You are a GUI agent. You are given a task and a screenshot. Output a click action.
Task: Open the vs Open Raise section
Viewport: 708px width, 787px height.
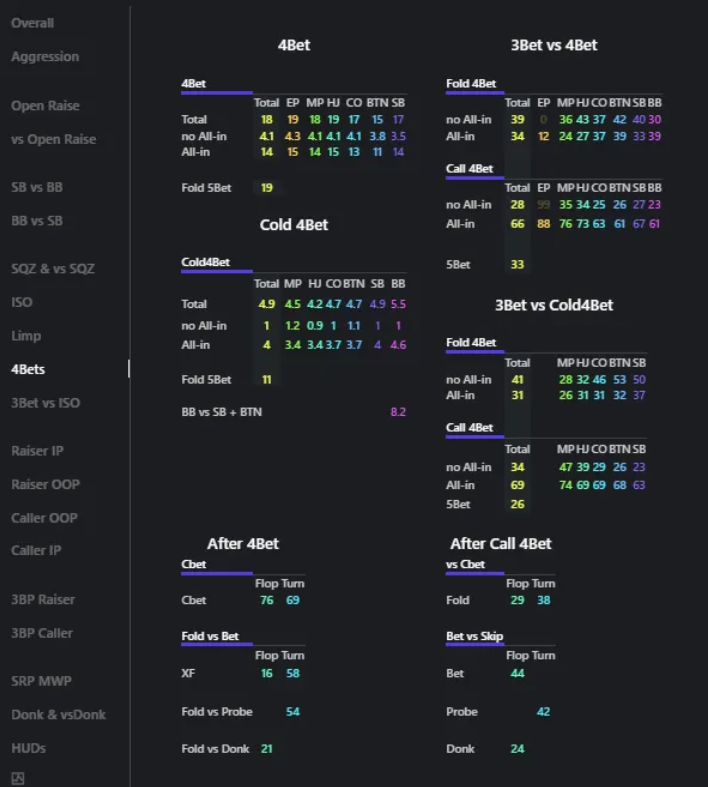(54, 139)
